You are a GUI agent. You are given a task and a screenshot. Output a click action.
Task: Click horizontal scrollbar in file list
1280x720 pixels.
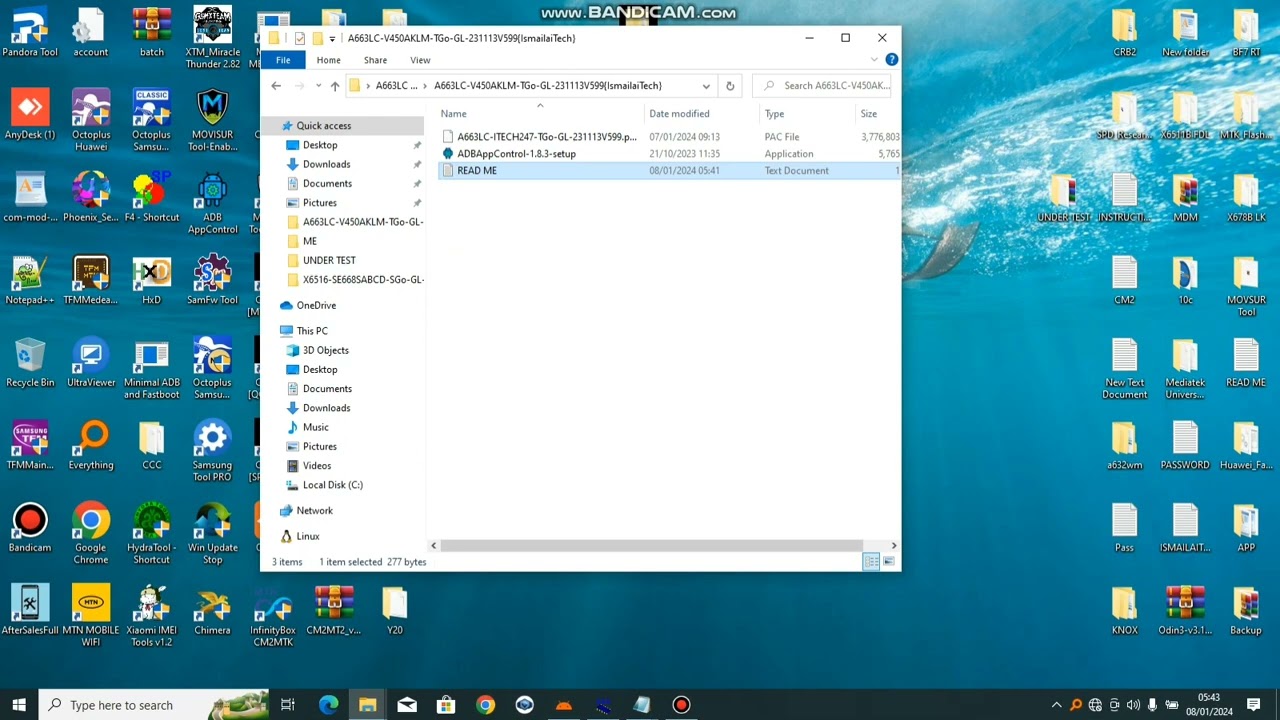click(x=651, y=545)
